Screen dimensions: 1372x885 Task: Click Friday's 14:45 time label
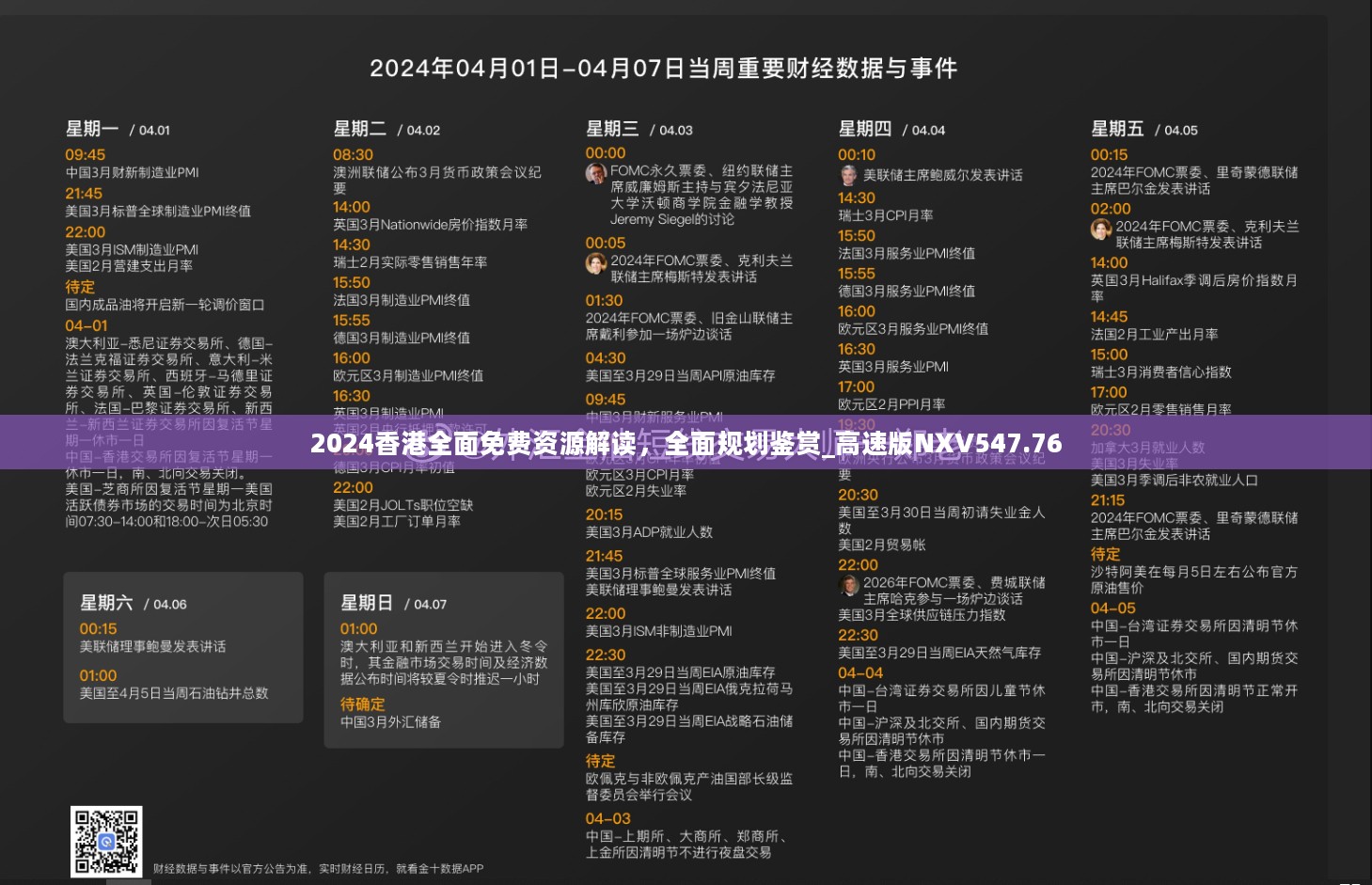(1109, 317)
